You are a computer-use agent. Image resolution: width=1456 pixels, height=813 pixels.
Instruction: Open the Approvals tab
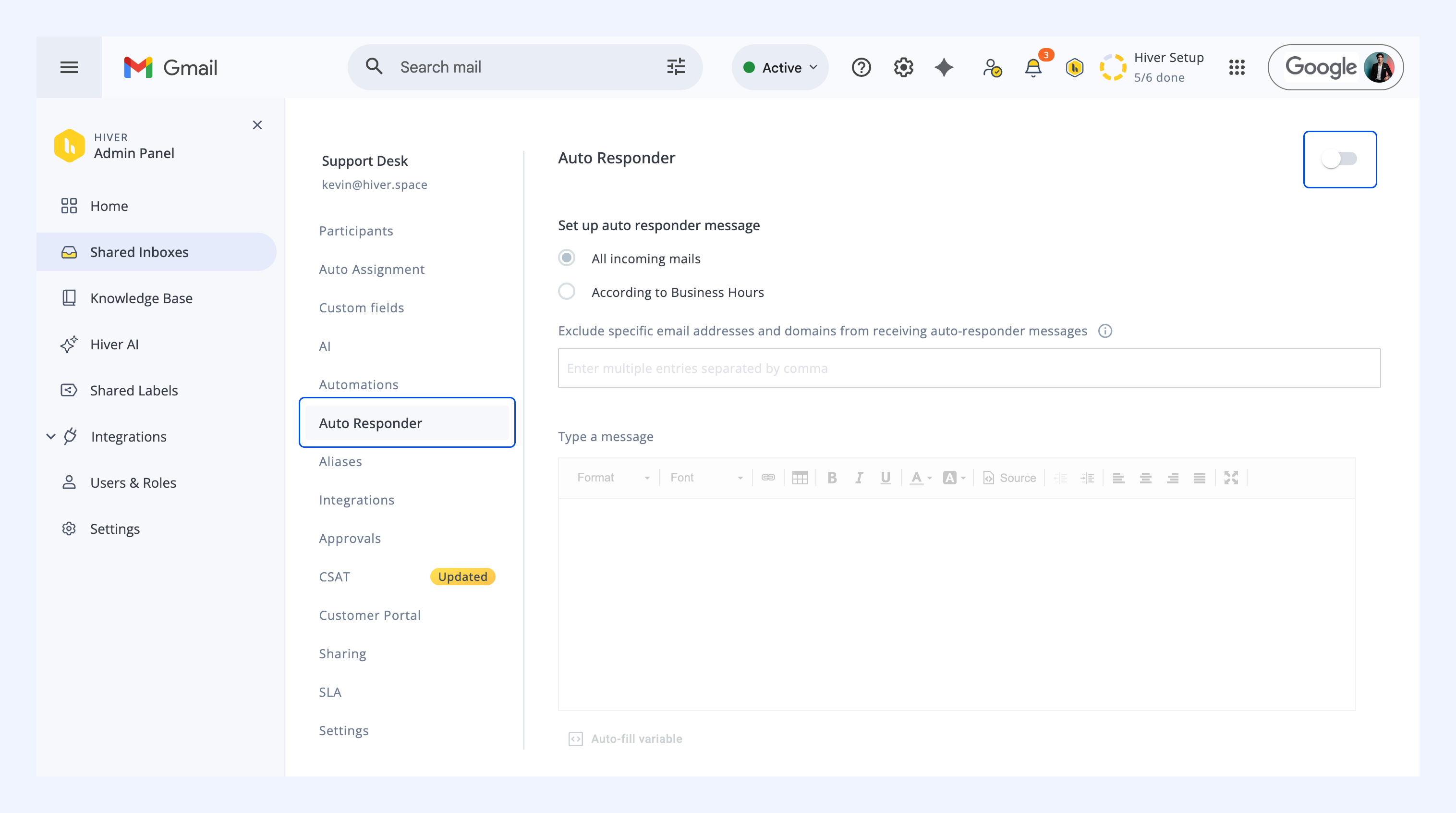[350, 538]
